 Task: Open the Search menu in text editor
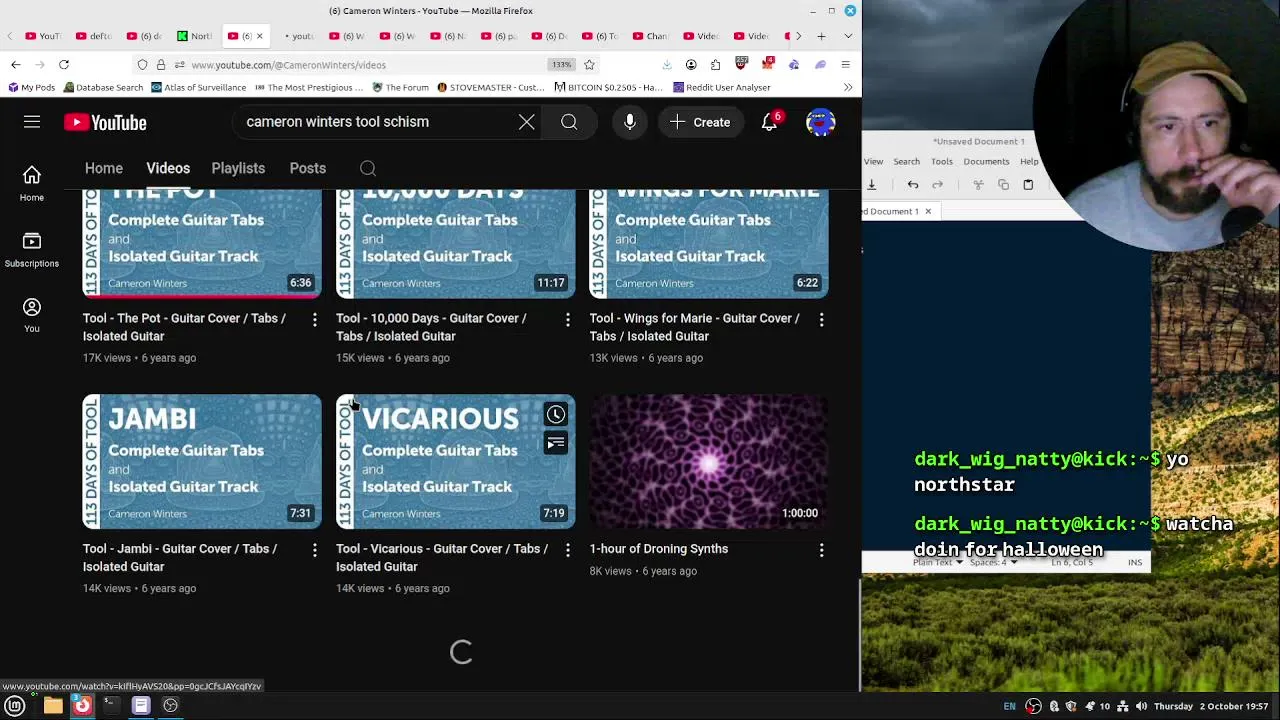906,161
